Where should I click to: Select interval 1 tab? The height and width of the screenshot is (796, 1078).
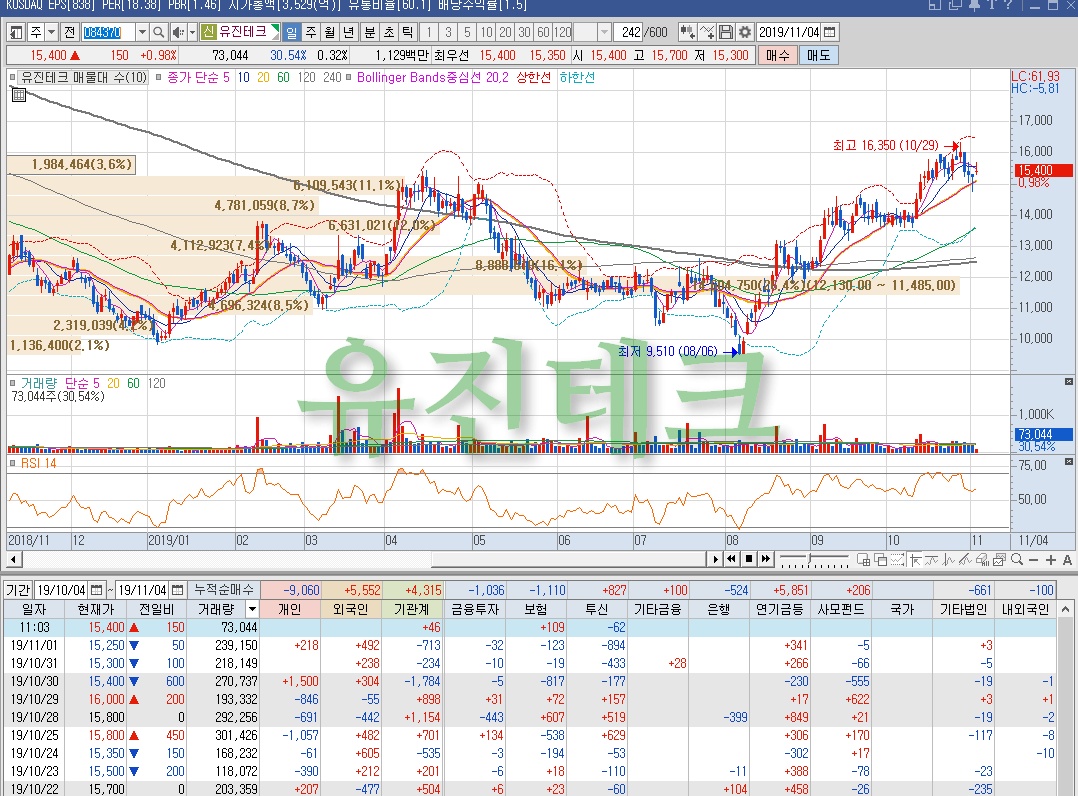[429, 32]
